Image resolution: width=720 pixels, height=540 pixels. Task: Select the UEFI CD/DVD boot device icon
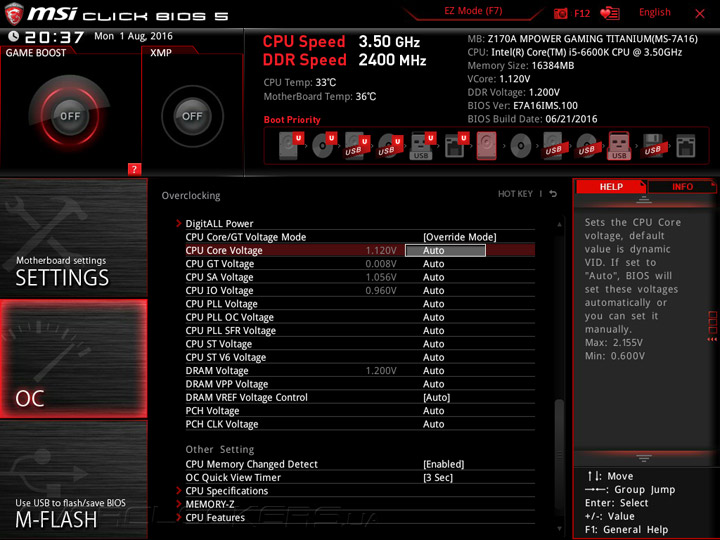(x=324, y=146)
